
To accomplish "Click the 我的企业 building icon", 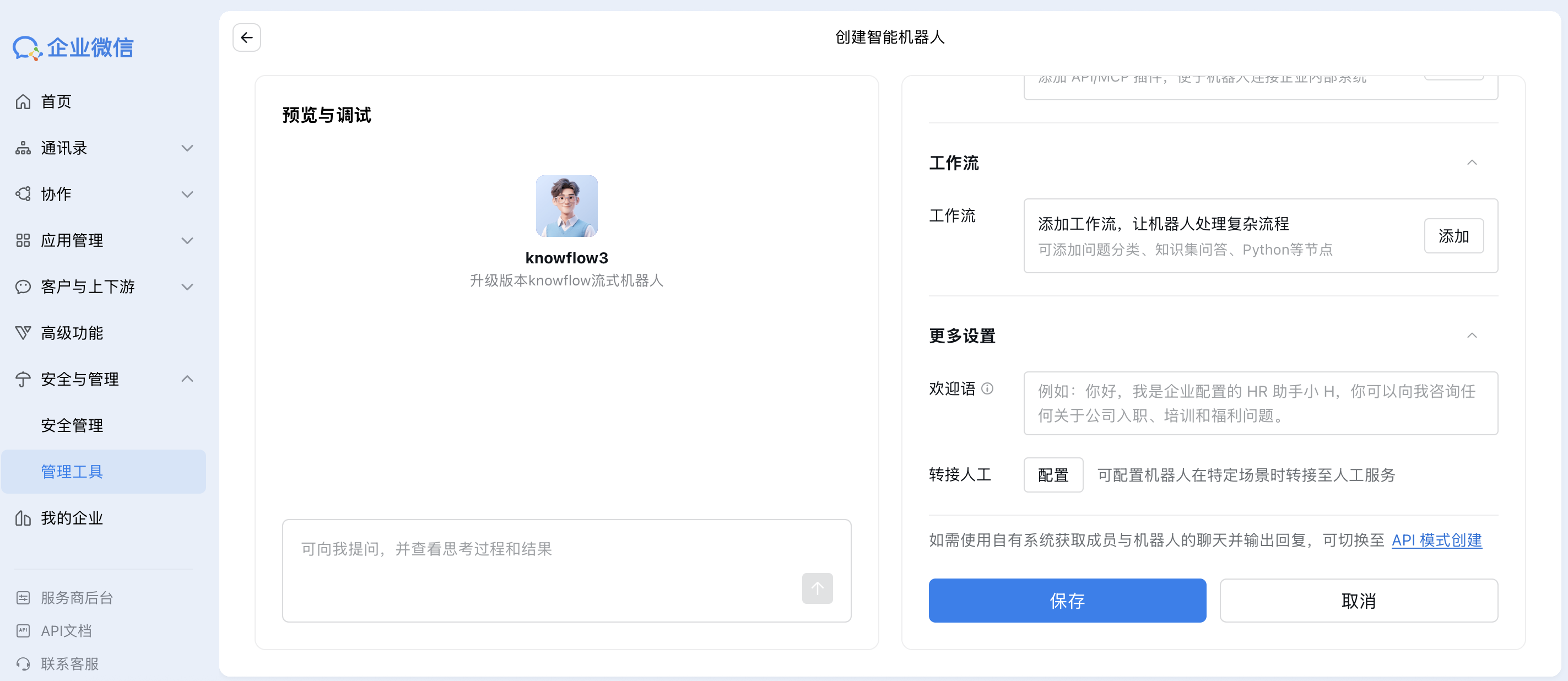I will click(x=23, y=518).
